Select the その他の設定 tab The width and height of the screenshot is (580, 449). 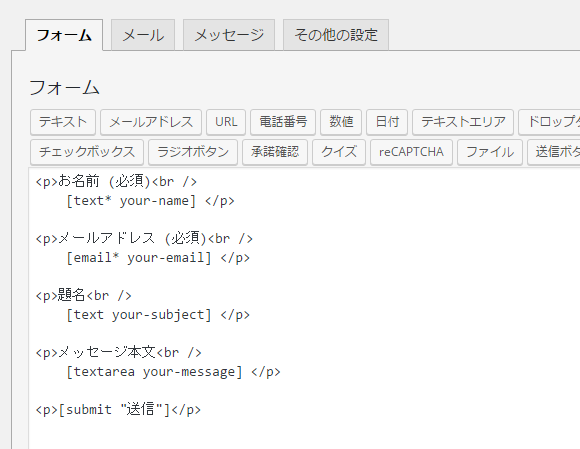point(336,35)
